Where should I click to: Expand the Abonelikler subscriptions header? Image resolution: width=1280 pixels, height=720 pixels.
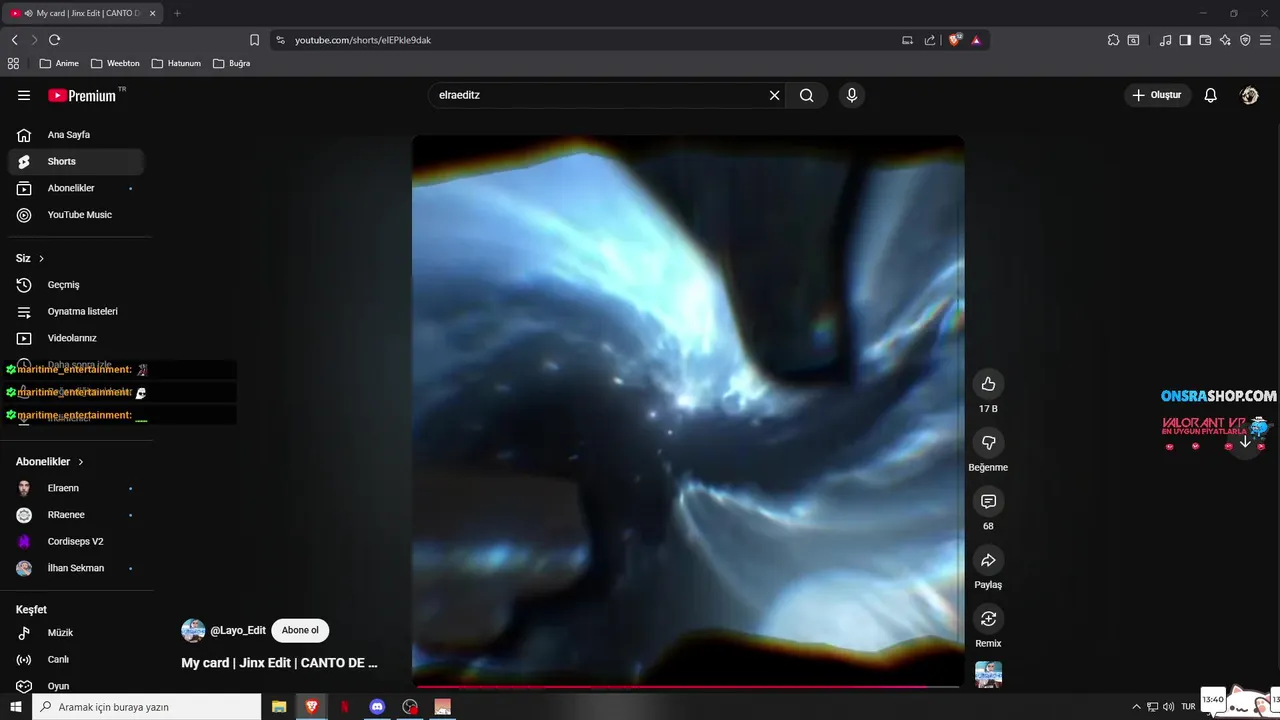tap(50, 462)
